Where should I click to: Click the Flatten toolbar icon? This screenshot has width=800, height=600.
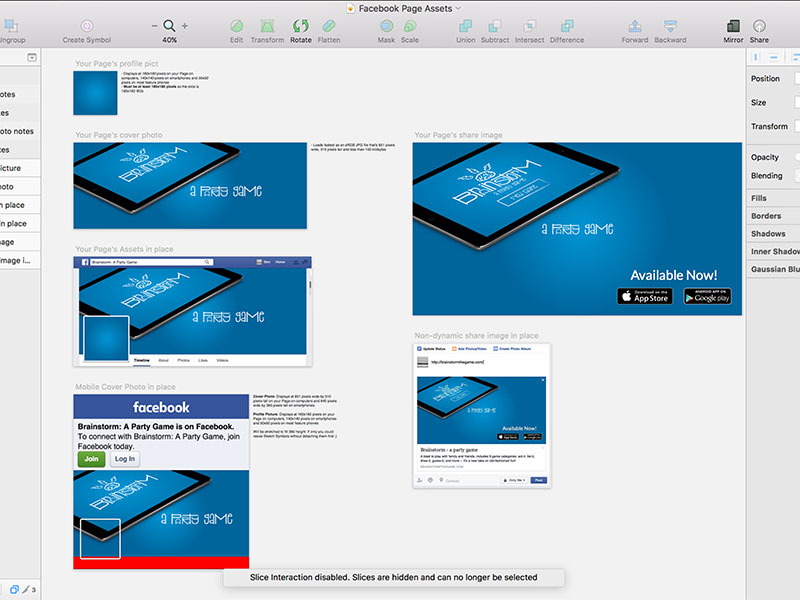point(329,26)
